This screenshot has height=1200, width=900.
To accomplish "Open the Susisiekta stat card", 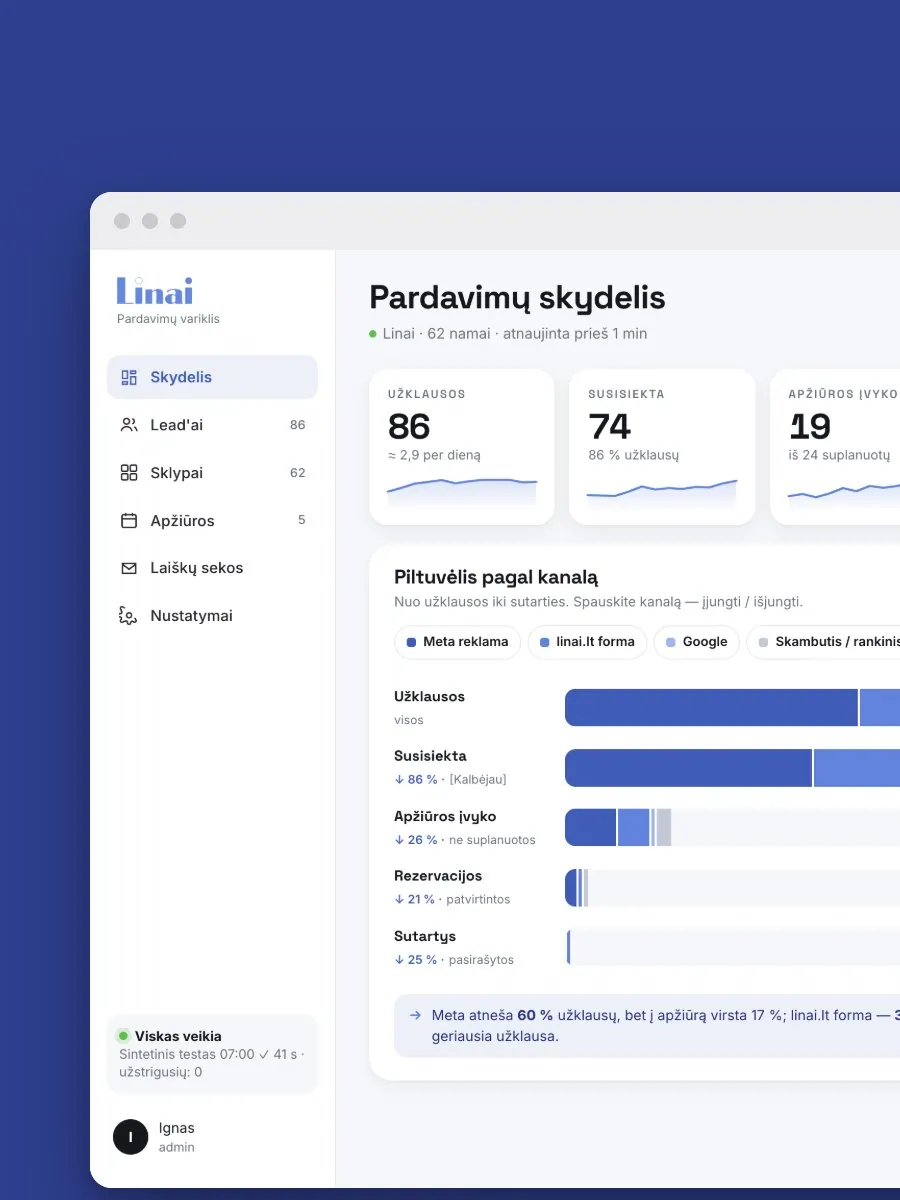I will click(662, 447).
